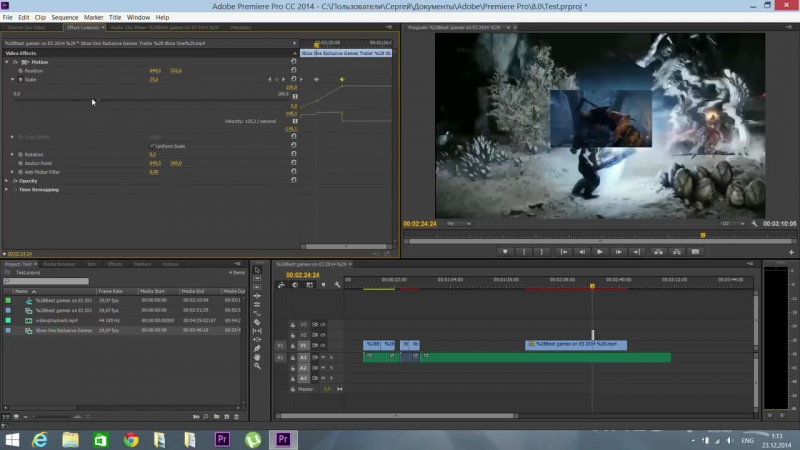Open Chrome from the taskbar
The height and width of the screenshot is (450, 800).
[131, 439]
